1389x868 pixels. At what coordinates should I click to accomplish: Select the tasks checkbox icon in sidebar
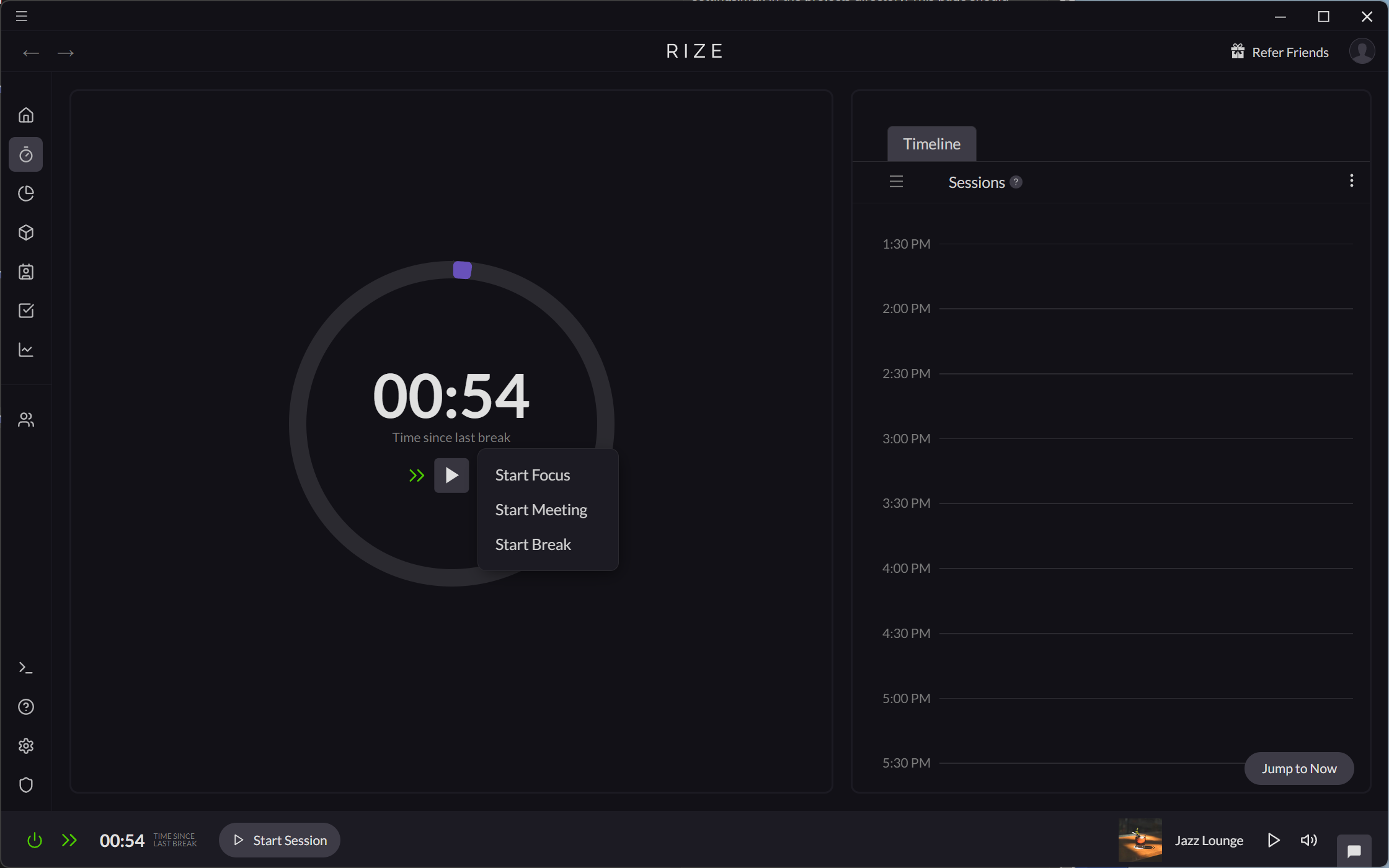tap(26, 311)
